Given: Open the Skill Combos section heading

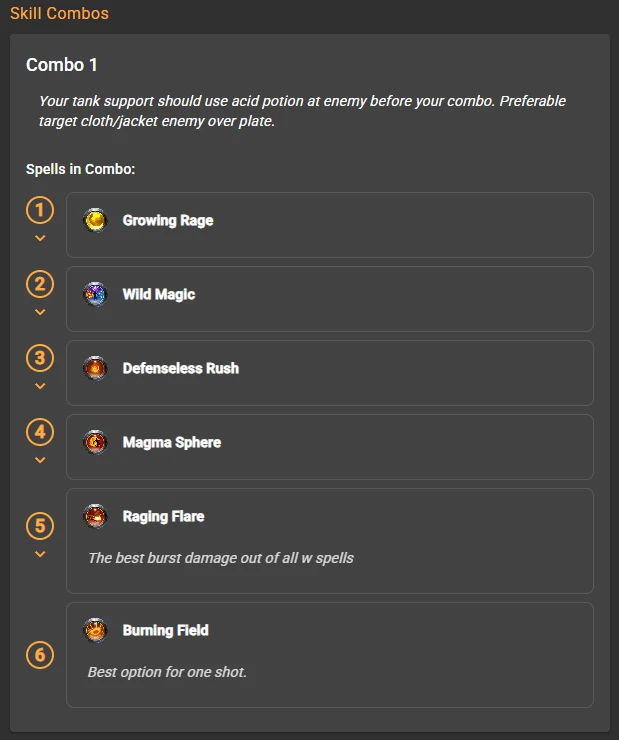Looking at the screenshot, I should 59,13.
